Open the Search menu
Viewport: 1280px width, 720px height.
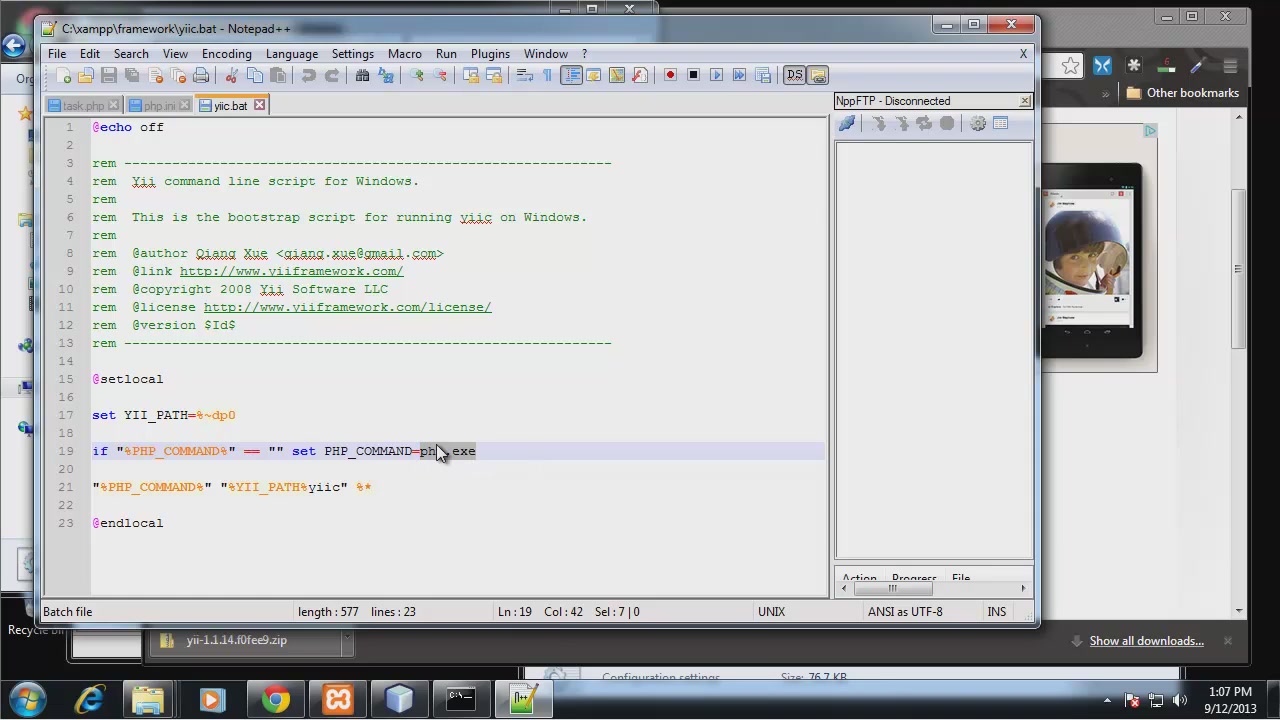coord(131,54)
